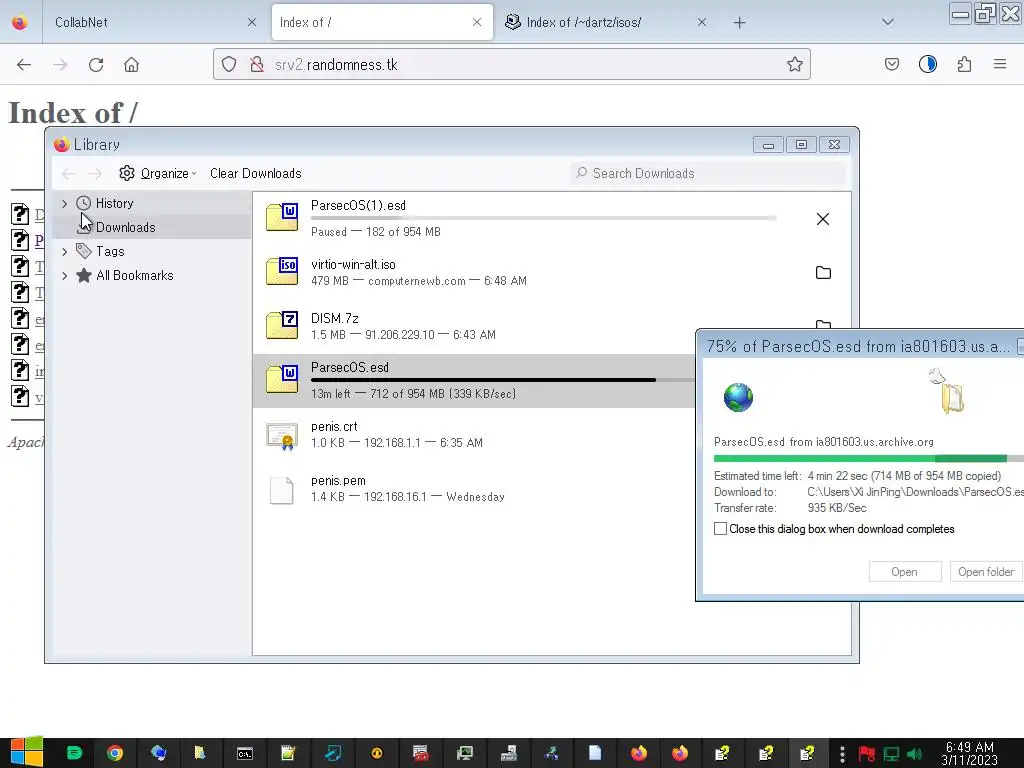1024x768 pixels.
Task: Select All Bookmarks in the sidebar
Action: point(135,276)
